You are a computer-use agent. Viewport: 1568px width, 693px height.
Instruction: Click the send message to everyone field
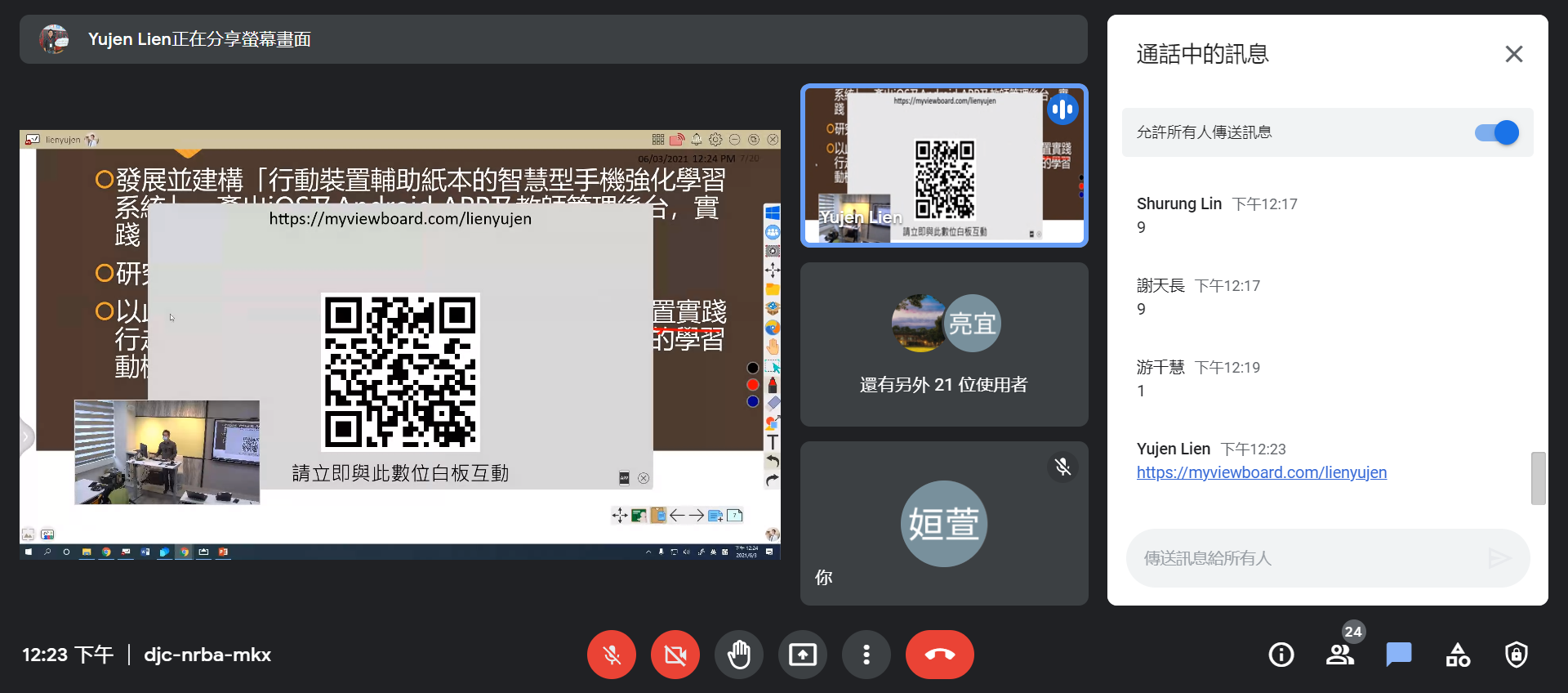[1307, 558]
